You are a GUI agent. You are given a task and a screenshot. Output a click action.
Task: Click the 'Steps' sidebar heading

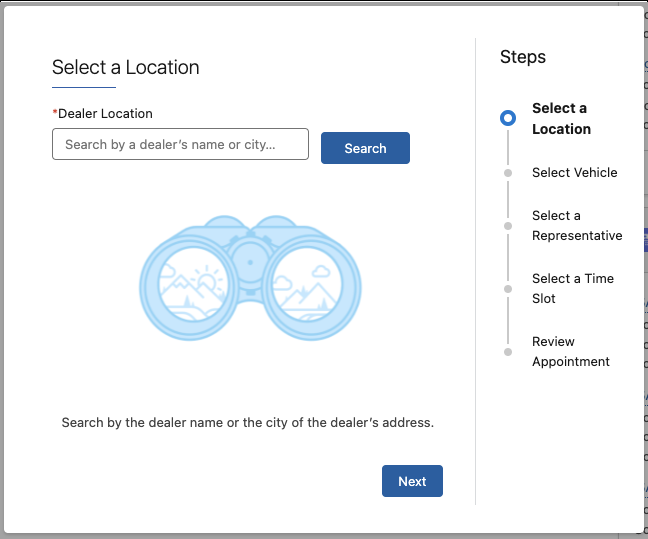point(523,57)
